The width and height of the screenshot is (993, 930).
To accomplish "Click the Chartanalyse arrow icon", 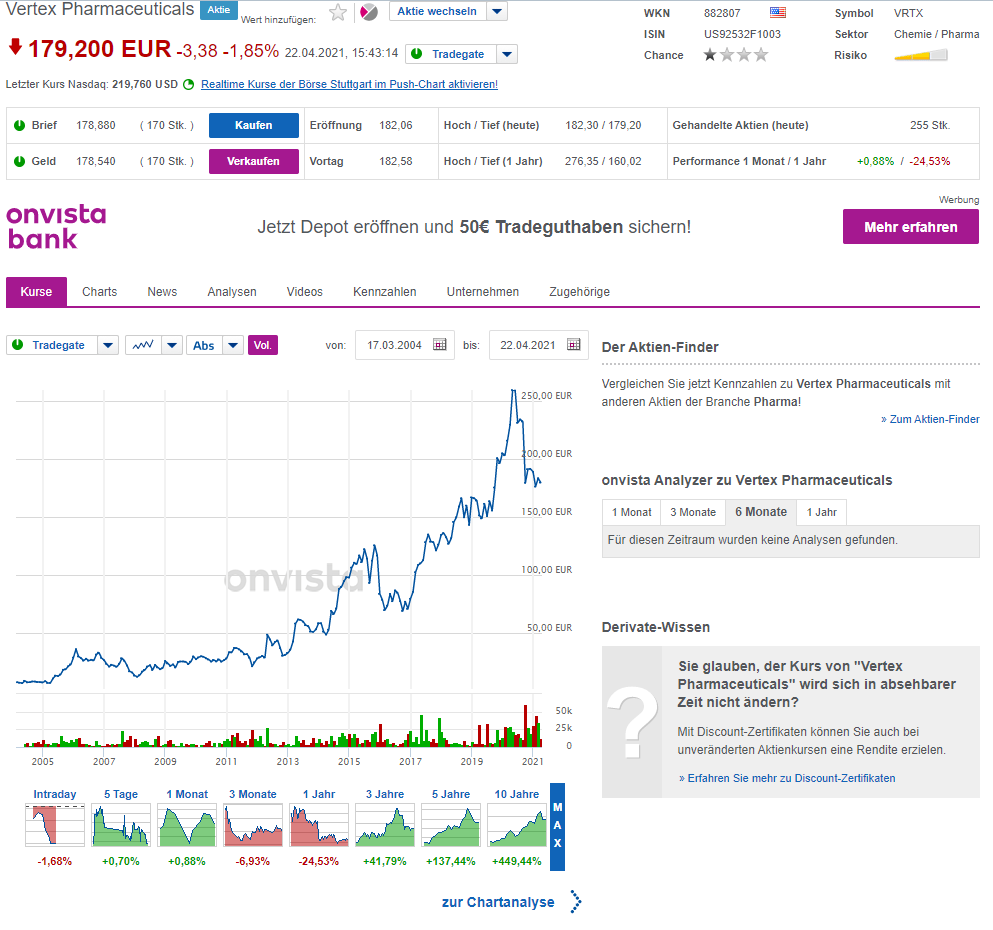I will 575,902.
